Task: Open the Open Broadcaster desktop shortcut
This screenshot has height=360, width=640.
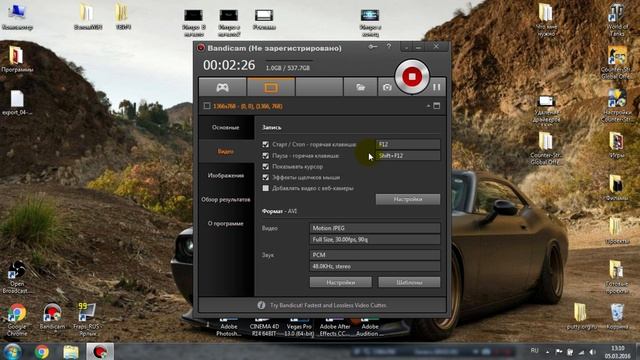Action: (16, 278)
